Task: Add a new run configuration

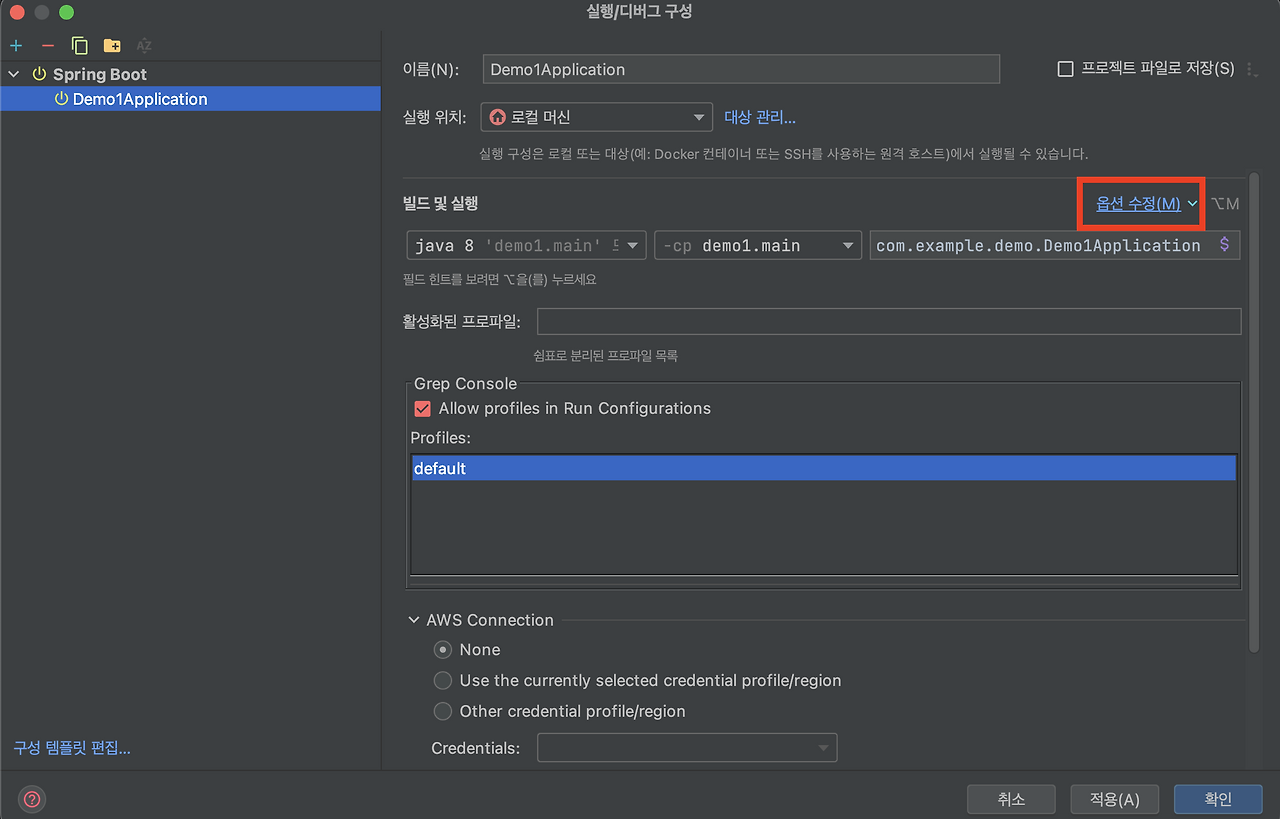Action: (15, 45)
